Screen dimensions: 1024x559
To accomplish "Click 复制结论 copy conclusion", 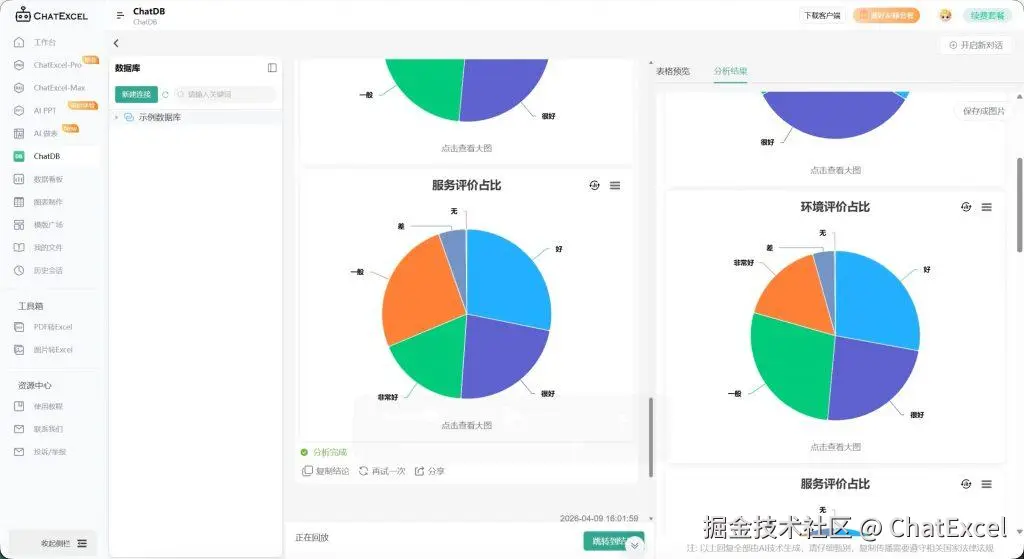I will coord(325,471).
